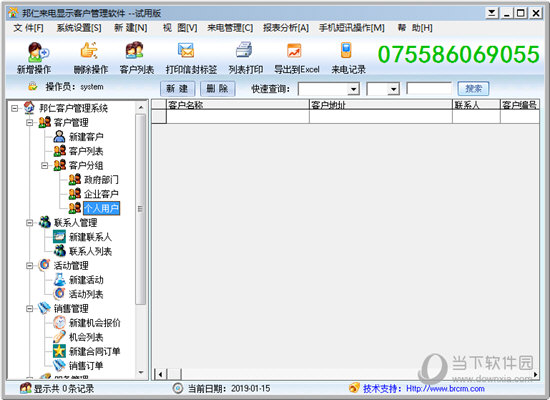The height and width of the screenshot is (400, 550).
Task: Click the 客户地址 column header
Action: pos(381,105)
